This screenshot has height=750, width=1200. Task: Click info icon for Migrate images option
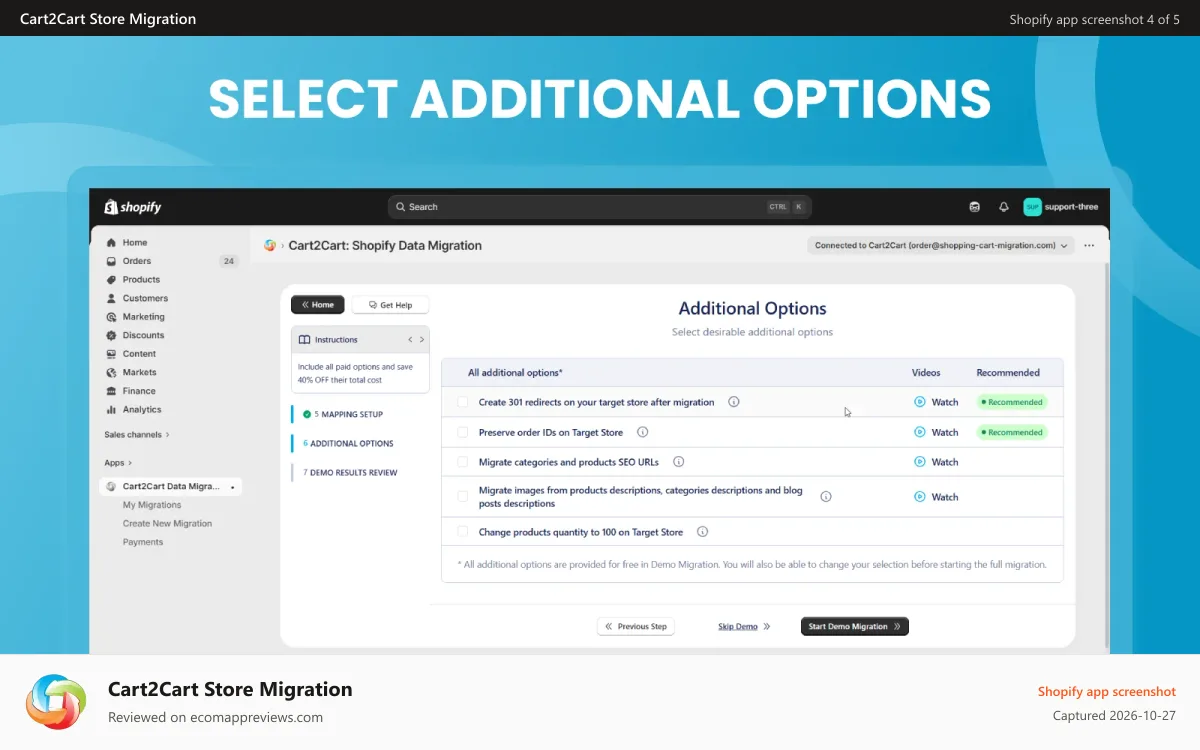826,496
